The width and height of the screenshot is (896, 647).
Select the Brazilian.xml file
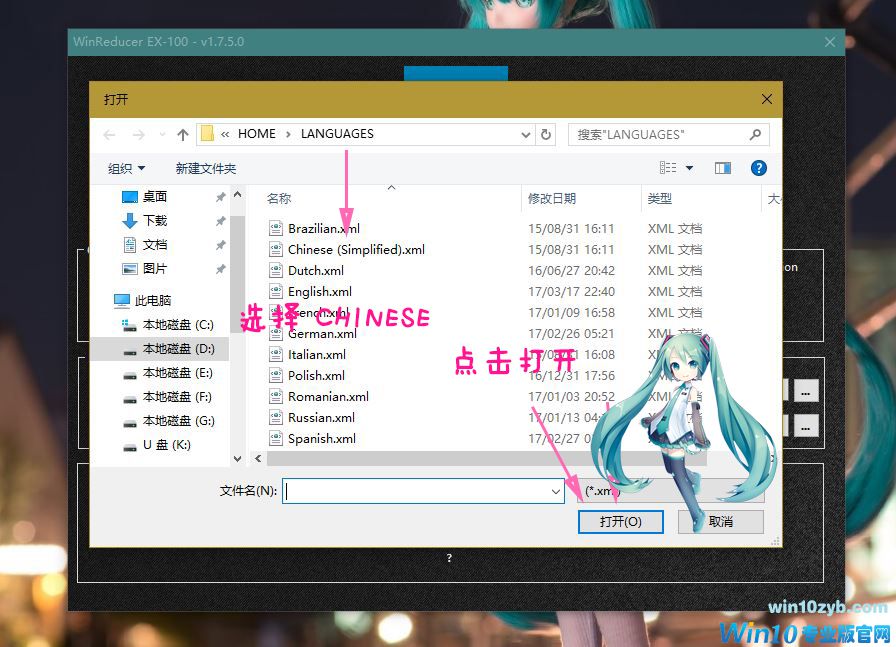coord(323,229)
